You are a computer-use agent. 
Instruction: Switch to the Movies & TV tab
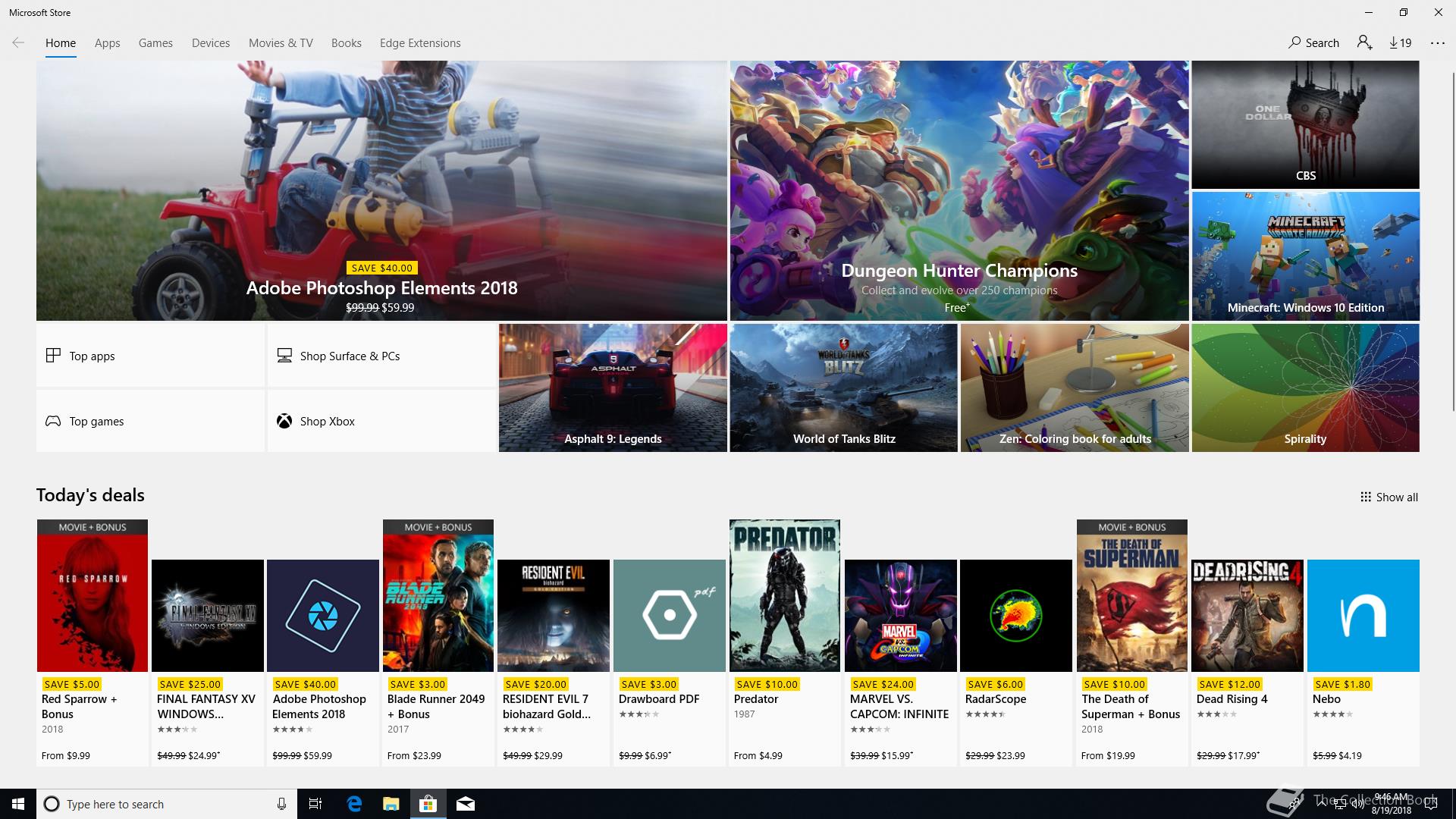point(281,43)
